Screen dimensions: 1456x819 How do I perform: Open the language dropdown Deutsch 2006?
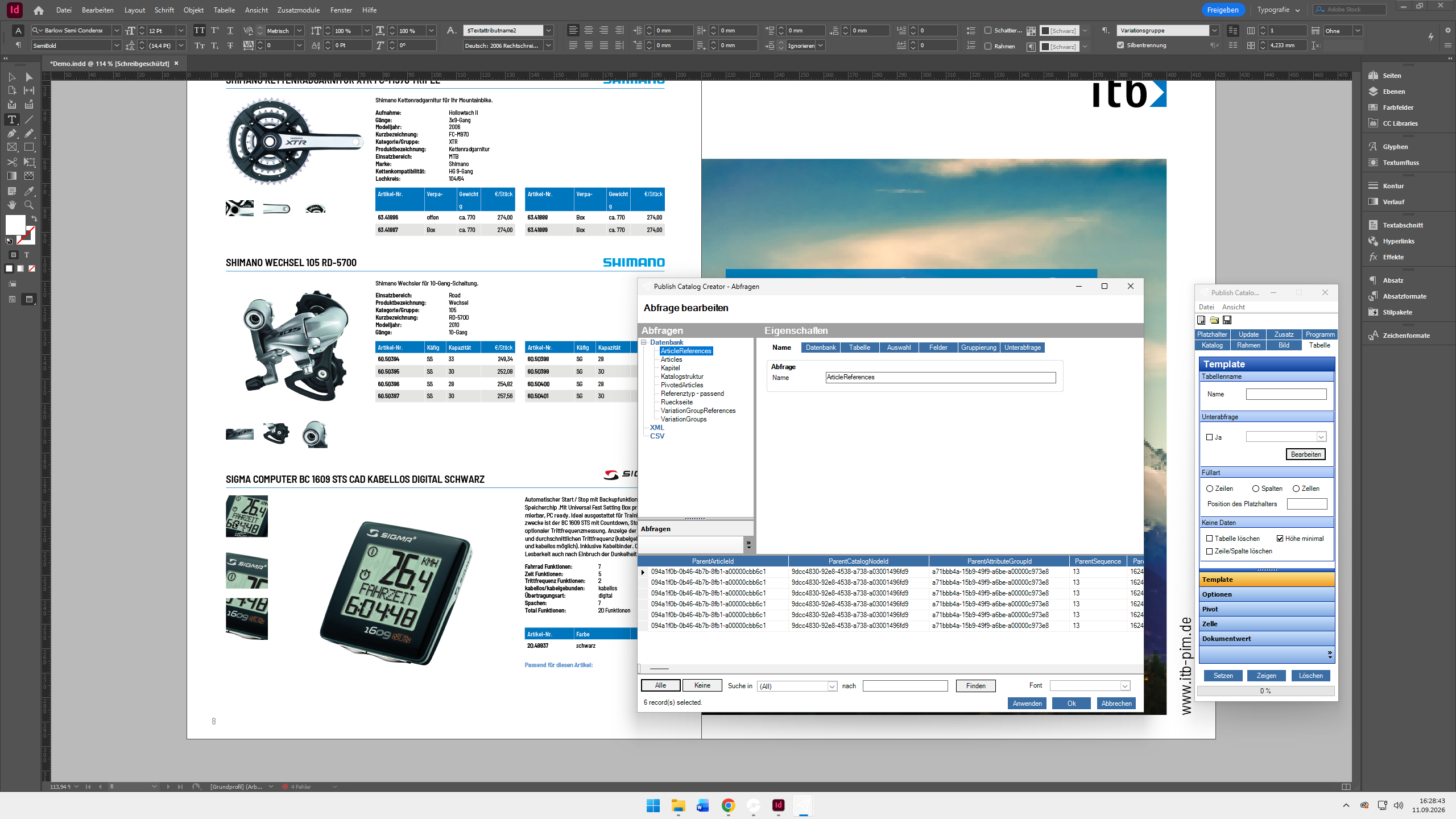pos(549,45)
